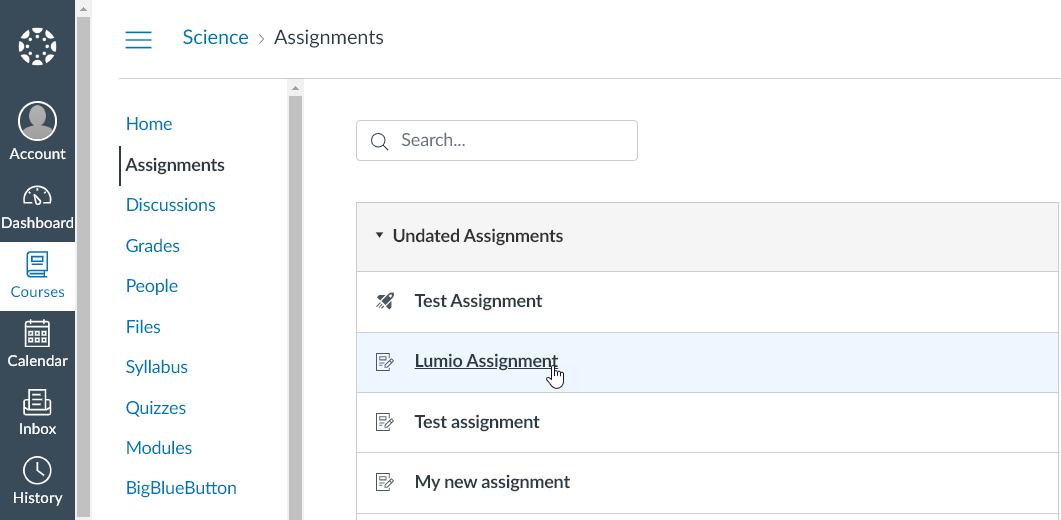This screenshot has width=1061, height=520.
Task: Click the Lumio Assignment edit icon
Action: click(x=385, y=362)
